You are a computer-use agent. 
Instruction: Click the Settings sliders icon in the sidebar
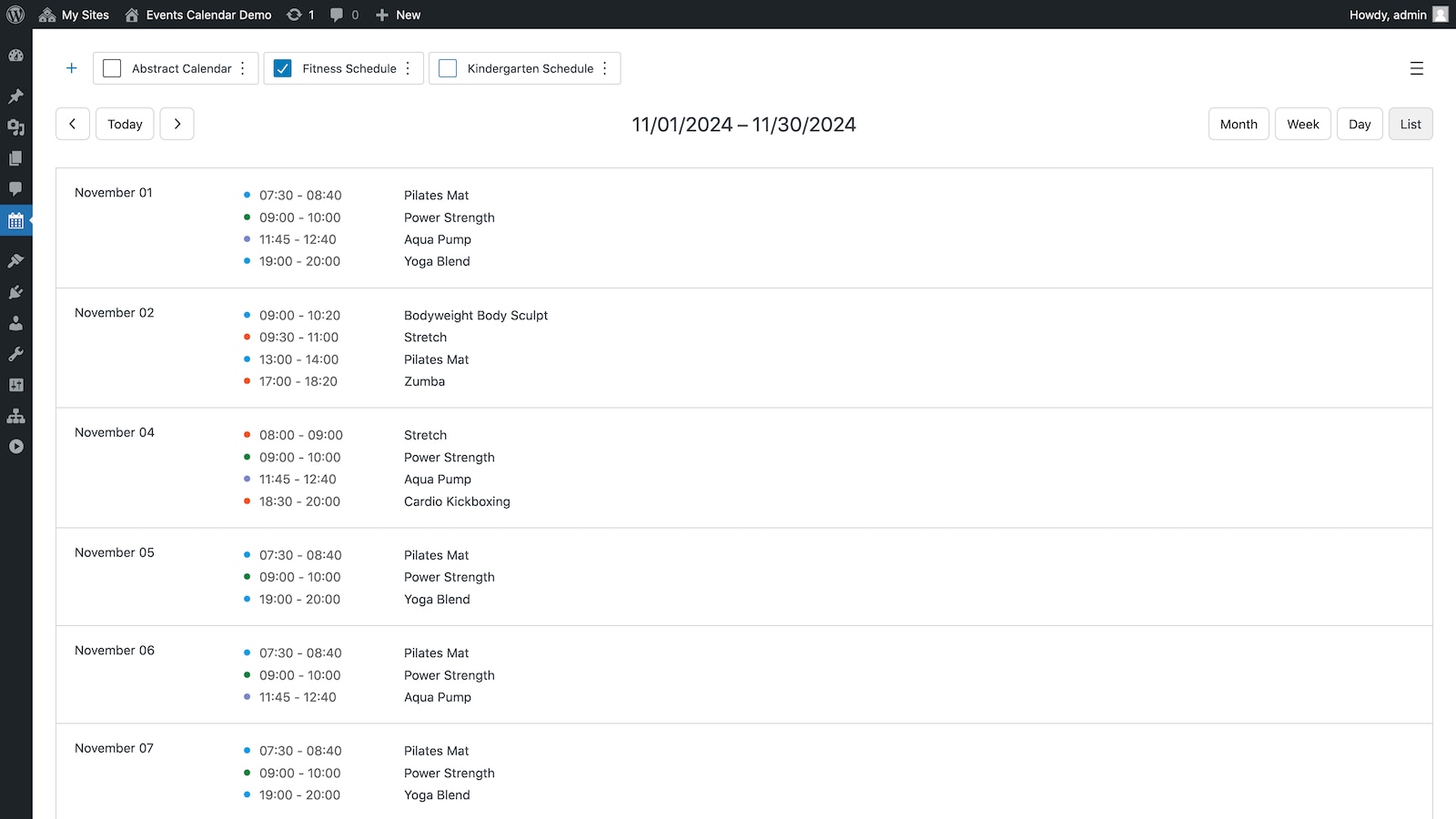click(15, 384)
